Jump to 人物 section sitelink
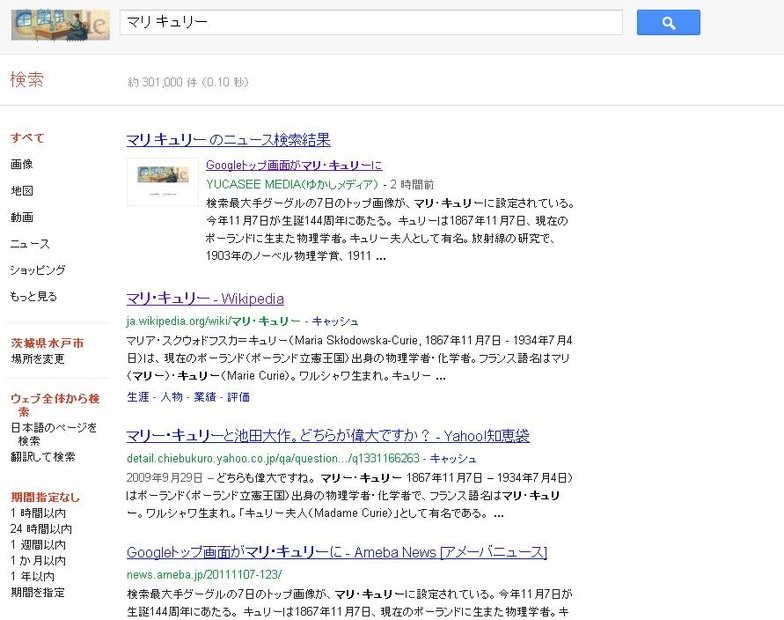The width and height of the screenshot is (784, 620). [x=172, y=397]
